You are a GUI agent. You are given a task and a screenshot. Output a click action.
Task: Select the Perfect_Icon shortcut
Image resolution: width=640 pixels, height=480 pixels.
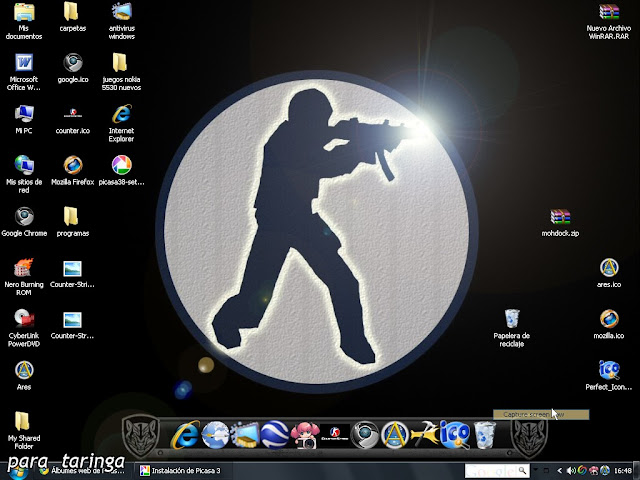coord(609,376)
